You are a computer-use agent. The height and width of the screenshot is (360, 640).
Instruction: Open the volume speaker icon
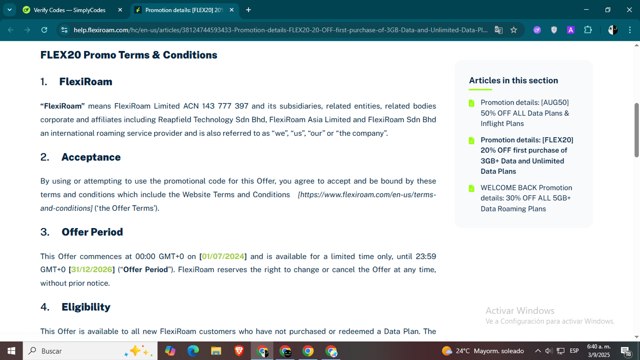click(x=549, y=351)
